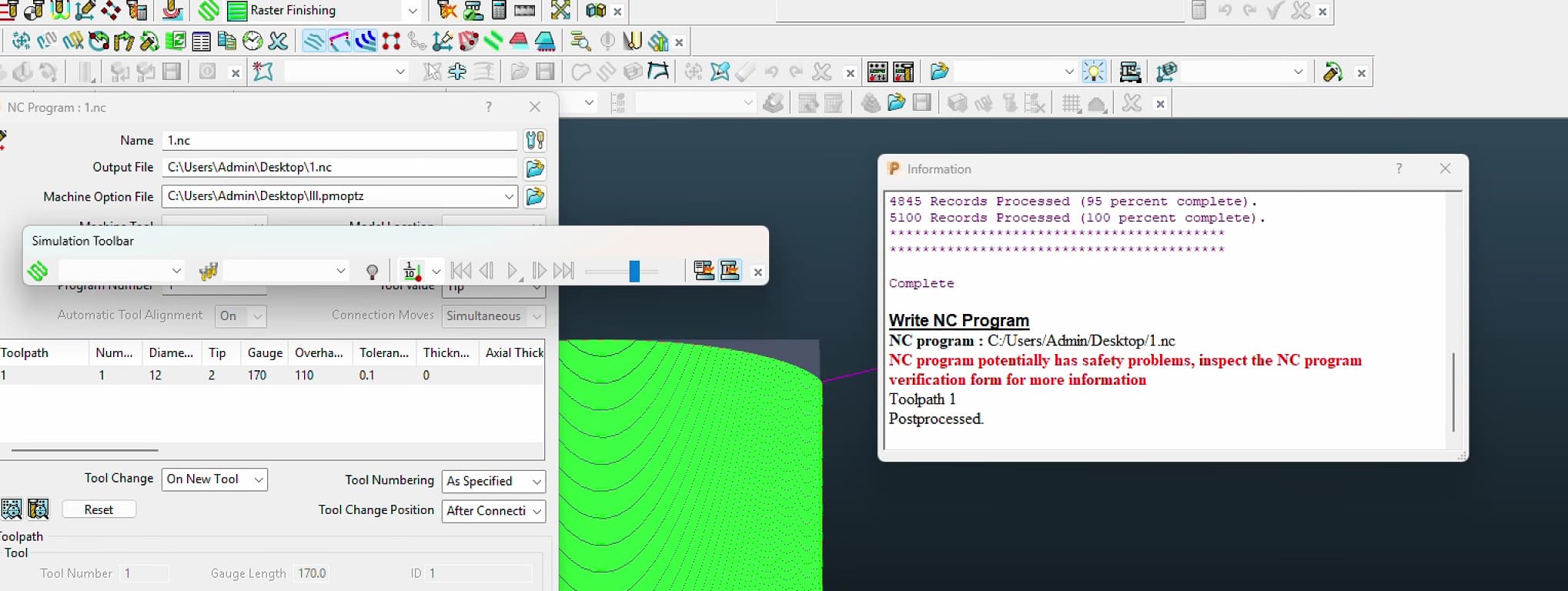Viewport: 1568px width, 591px height.
Task: Click the Gauge column header
Action: pyautogui.click(x=265, y=352)
